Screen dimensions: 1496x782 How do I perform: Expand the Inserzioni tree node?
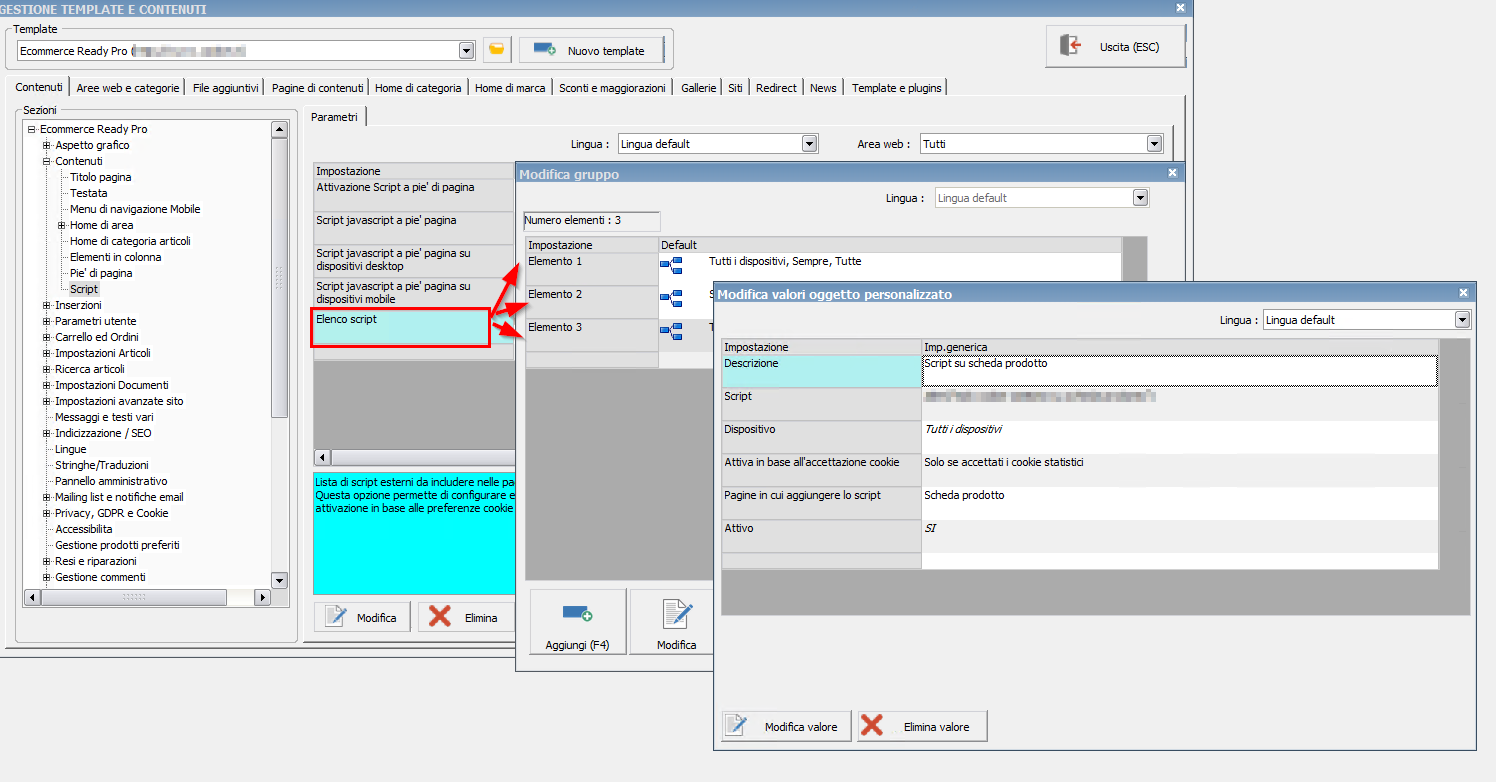click(x=47, y=305)
